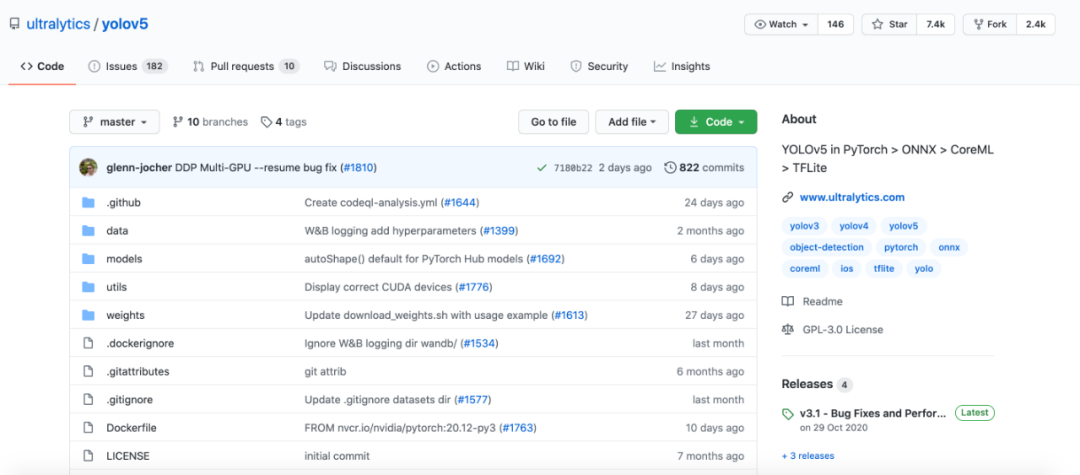Click the .dockerignore file icon
The width and height of the screenshot is (1080, 475).
(87, 343)
